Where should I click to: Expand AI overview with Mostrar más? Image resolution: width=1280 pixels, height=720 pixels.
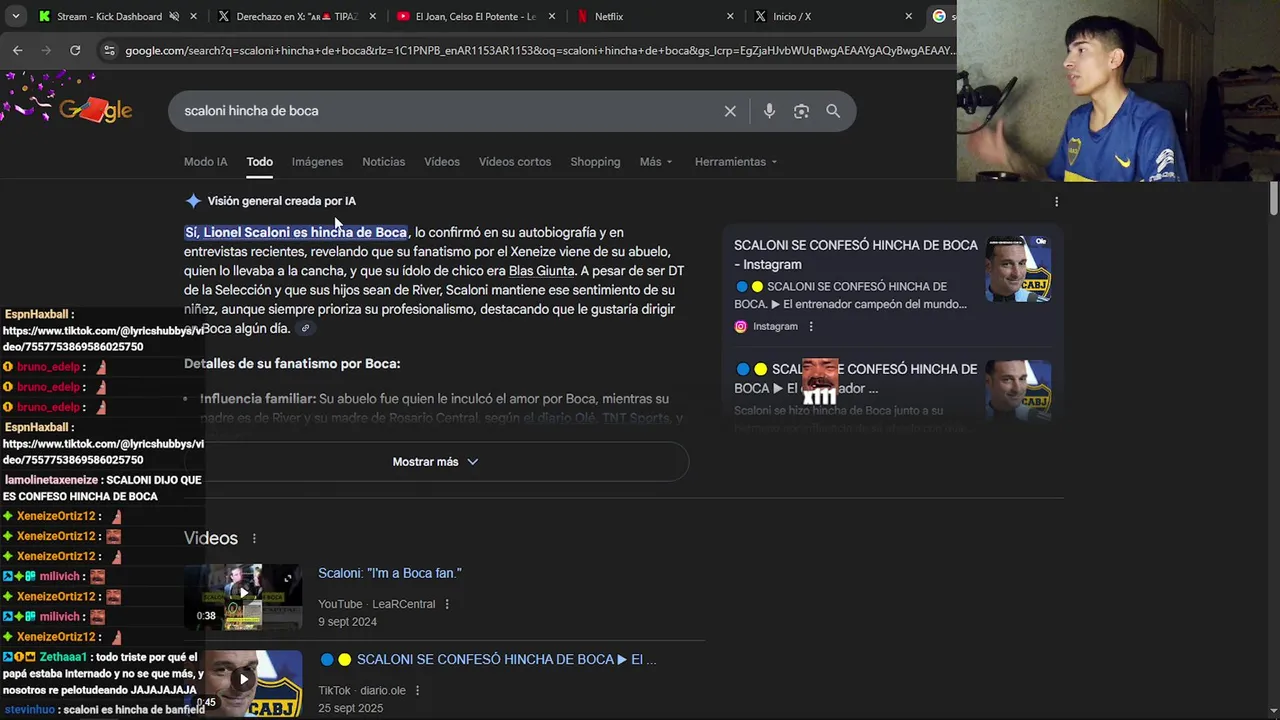436,462
